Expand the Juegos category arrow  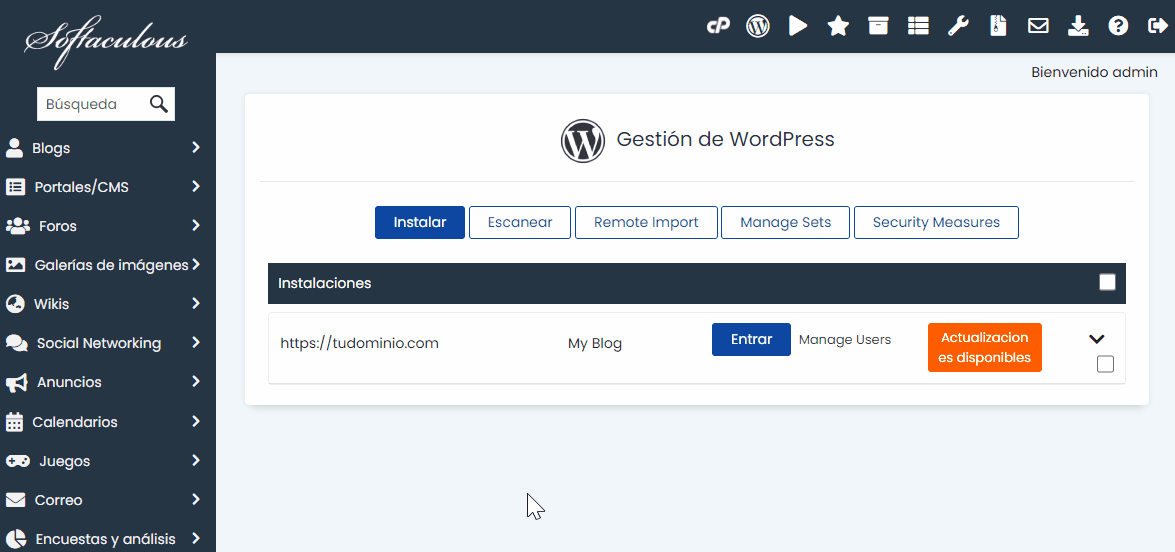[196, 461]
